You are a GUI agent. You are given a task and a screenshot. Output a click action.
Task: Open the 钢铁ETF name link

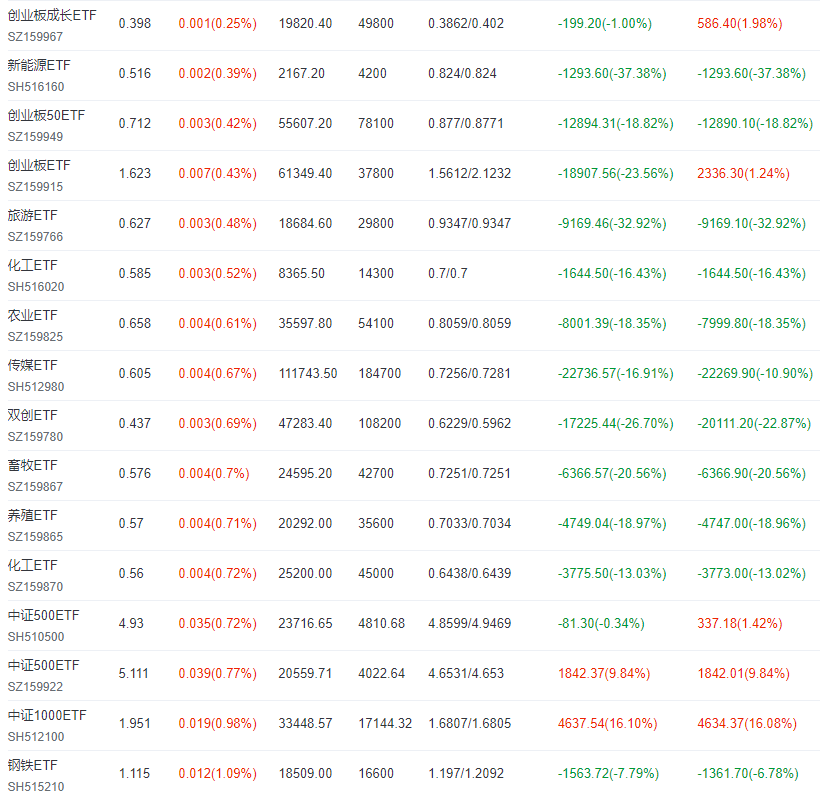(x=32, y=766)
